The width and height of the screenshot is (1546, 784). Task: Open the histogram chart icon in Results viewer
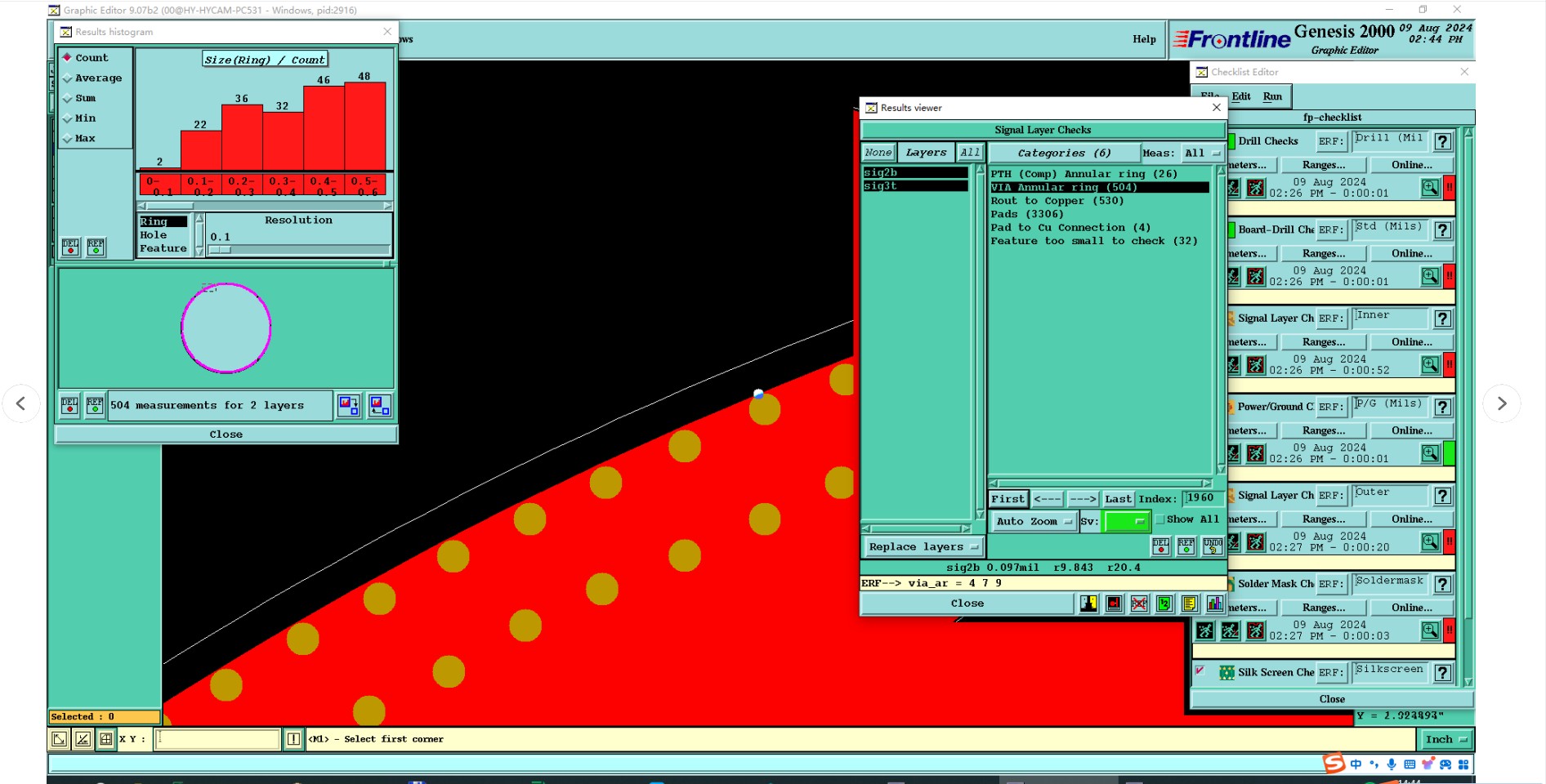[x=1215, y=604]
